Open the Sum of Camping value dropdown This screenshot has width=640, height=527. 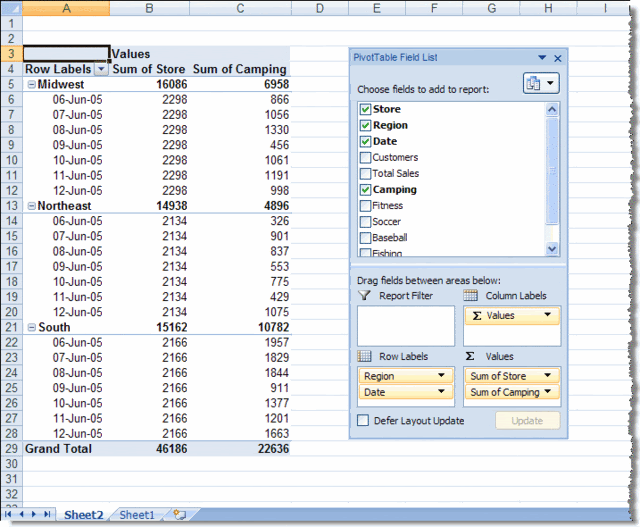548,391
